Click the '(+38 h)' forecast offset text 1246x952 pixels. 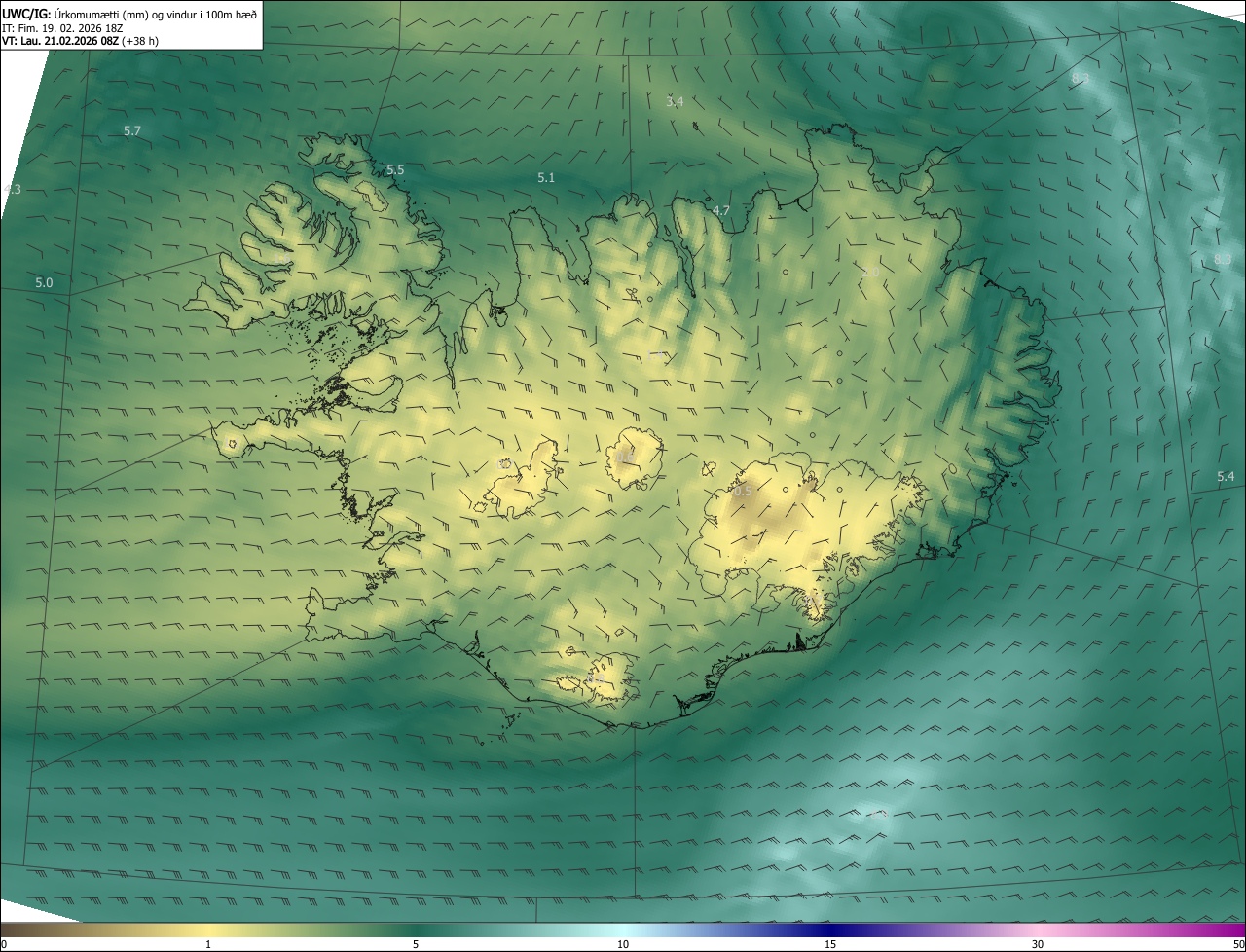click(x=140, y=40)
